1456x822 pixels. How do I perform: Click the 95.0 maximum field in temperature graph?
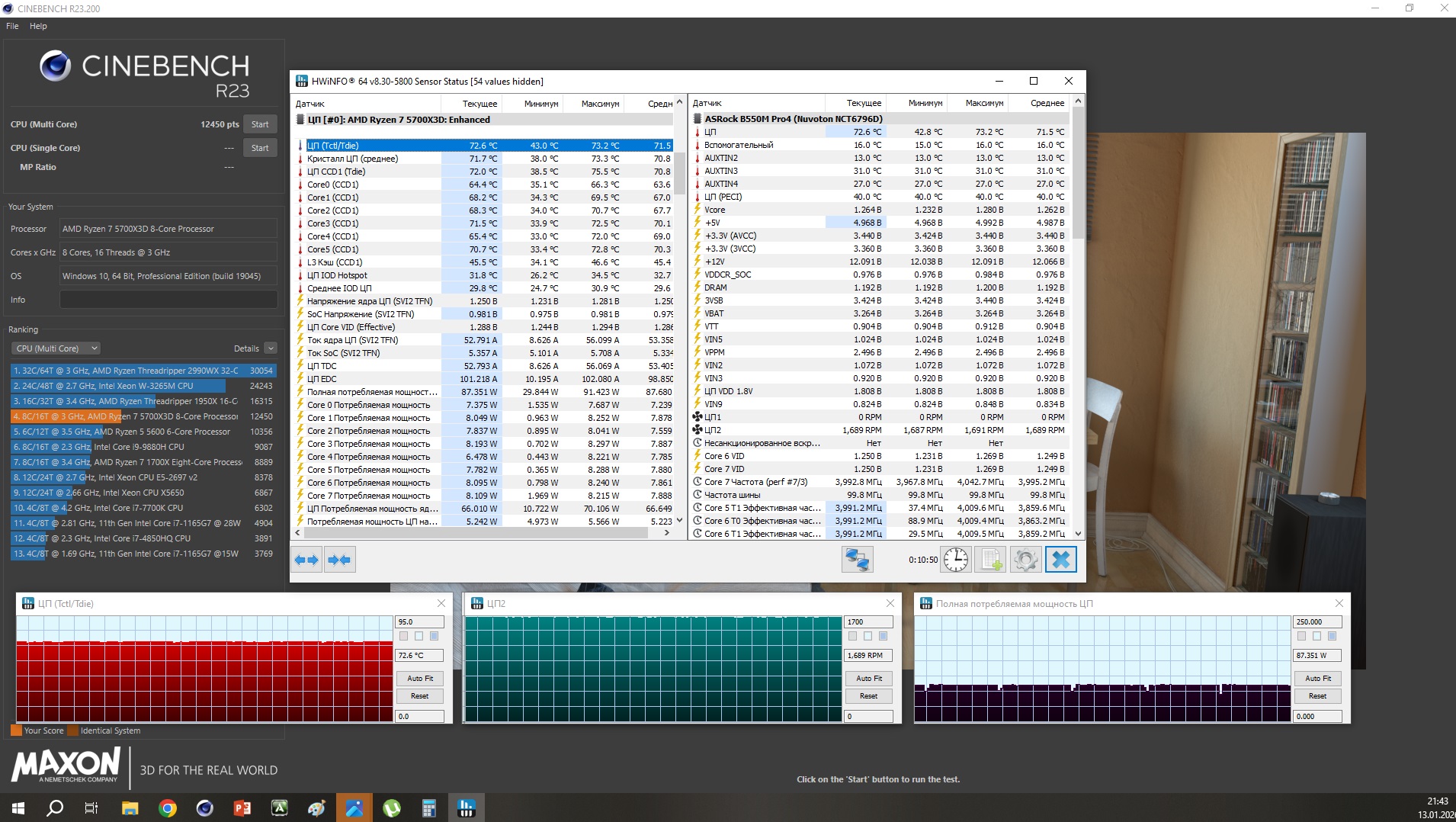click(419, 622)
